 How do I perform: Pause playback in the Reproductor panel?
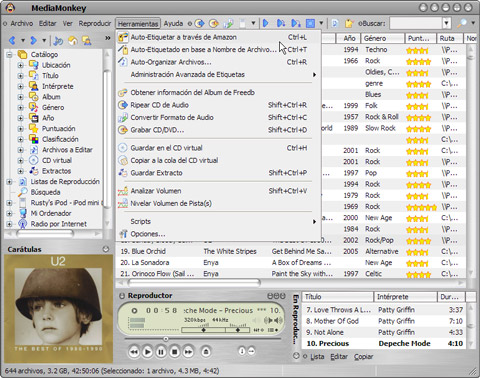point(161,352)
